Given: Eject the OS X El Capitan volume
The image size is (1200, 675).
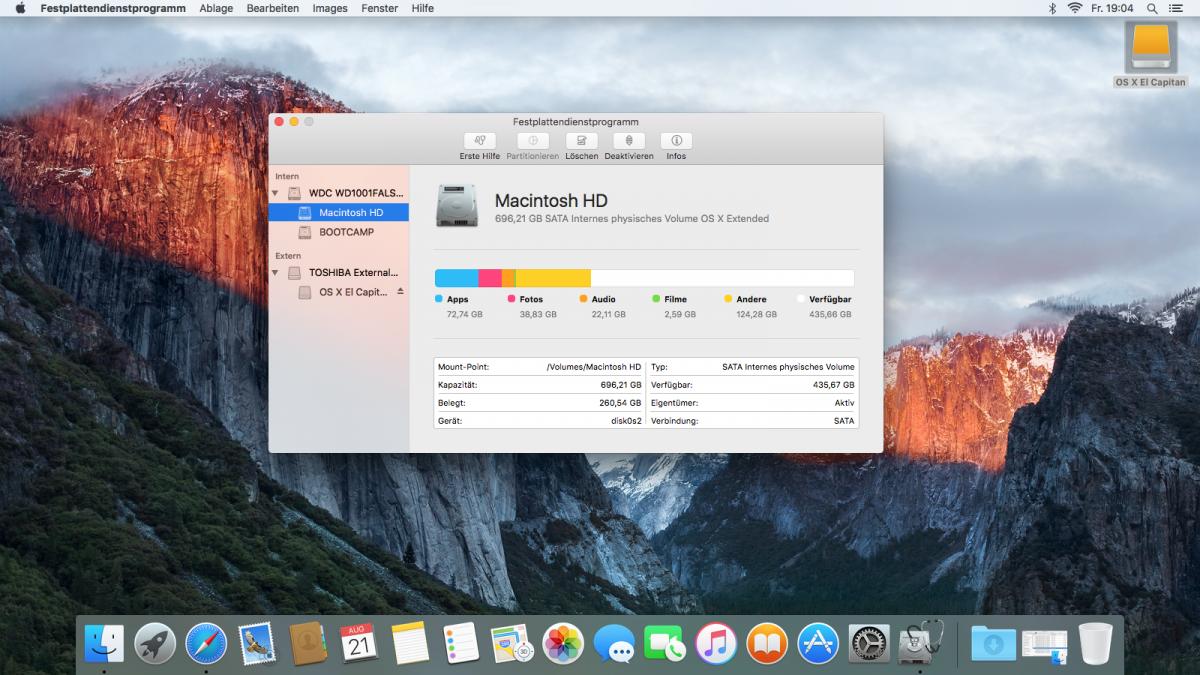Looking at the screenshot, I should (x=400, y=292).
